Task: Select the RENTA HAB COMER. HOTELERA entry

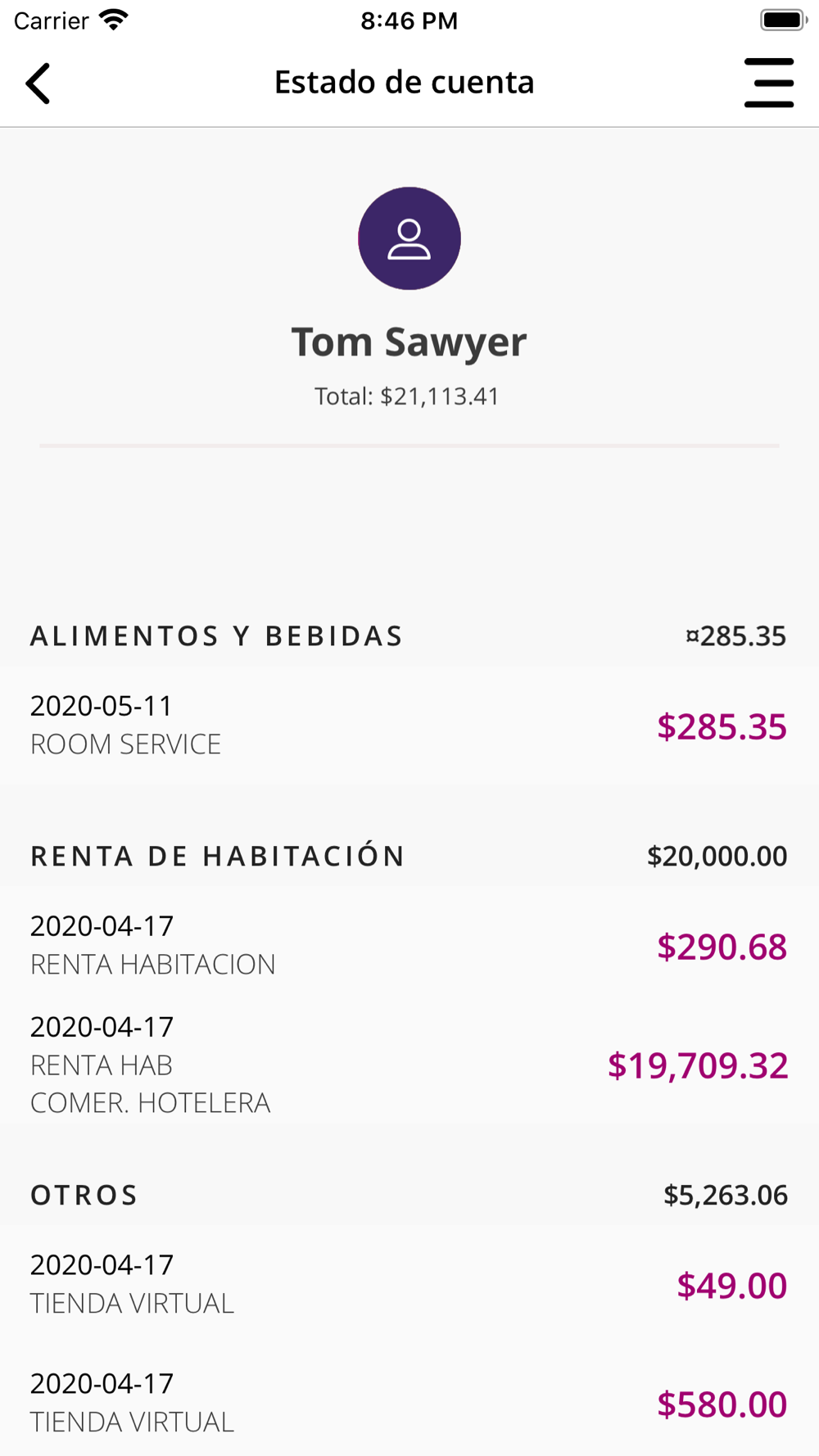Action: 409,1065
